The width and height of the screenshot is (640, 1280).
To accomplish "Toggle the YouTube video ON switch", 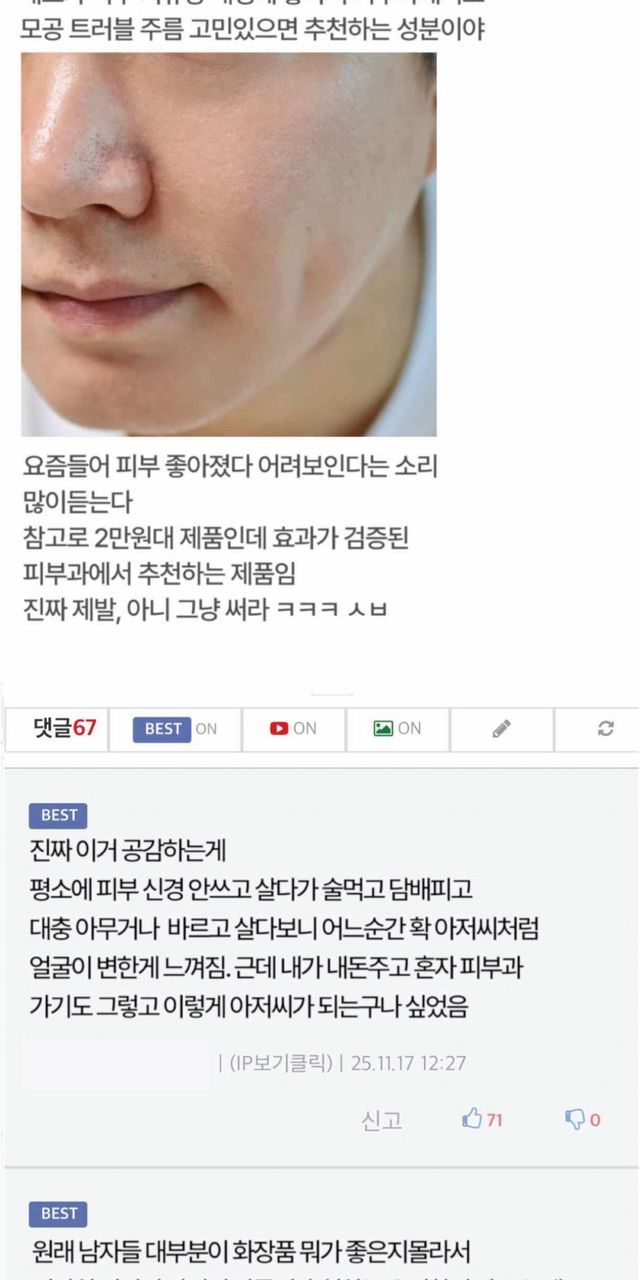I will (x=293, y=729).
